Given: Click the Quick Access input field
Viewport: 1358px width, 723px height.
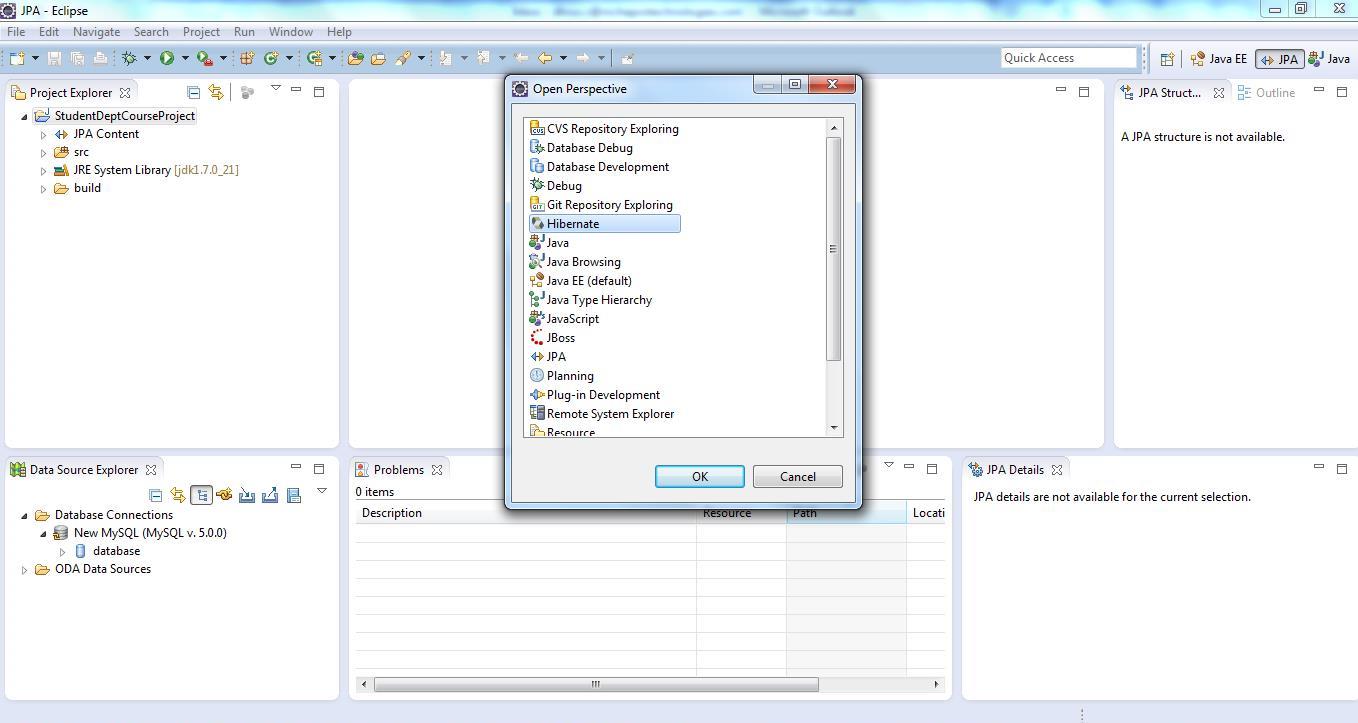Looking at the screenshot, I should click(x=1069, y=58).
